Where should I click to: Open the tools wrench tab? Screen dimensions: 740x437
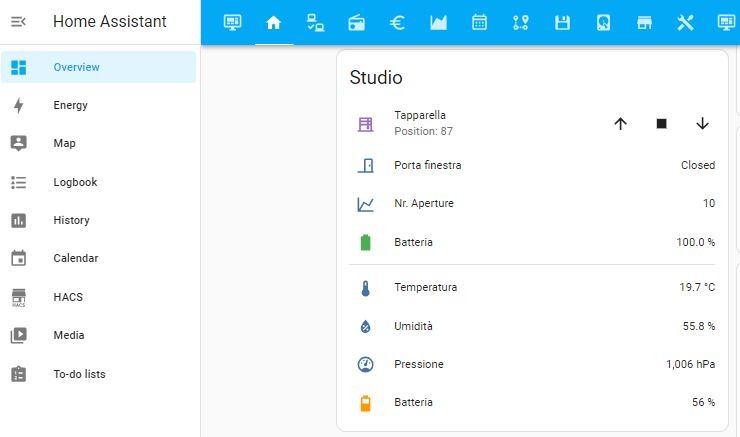click(685, 23)
